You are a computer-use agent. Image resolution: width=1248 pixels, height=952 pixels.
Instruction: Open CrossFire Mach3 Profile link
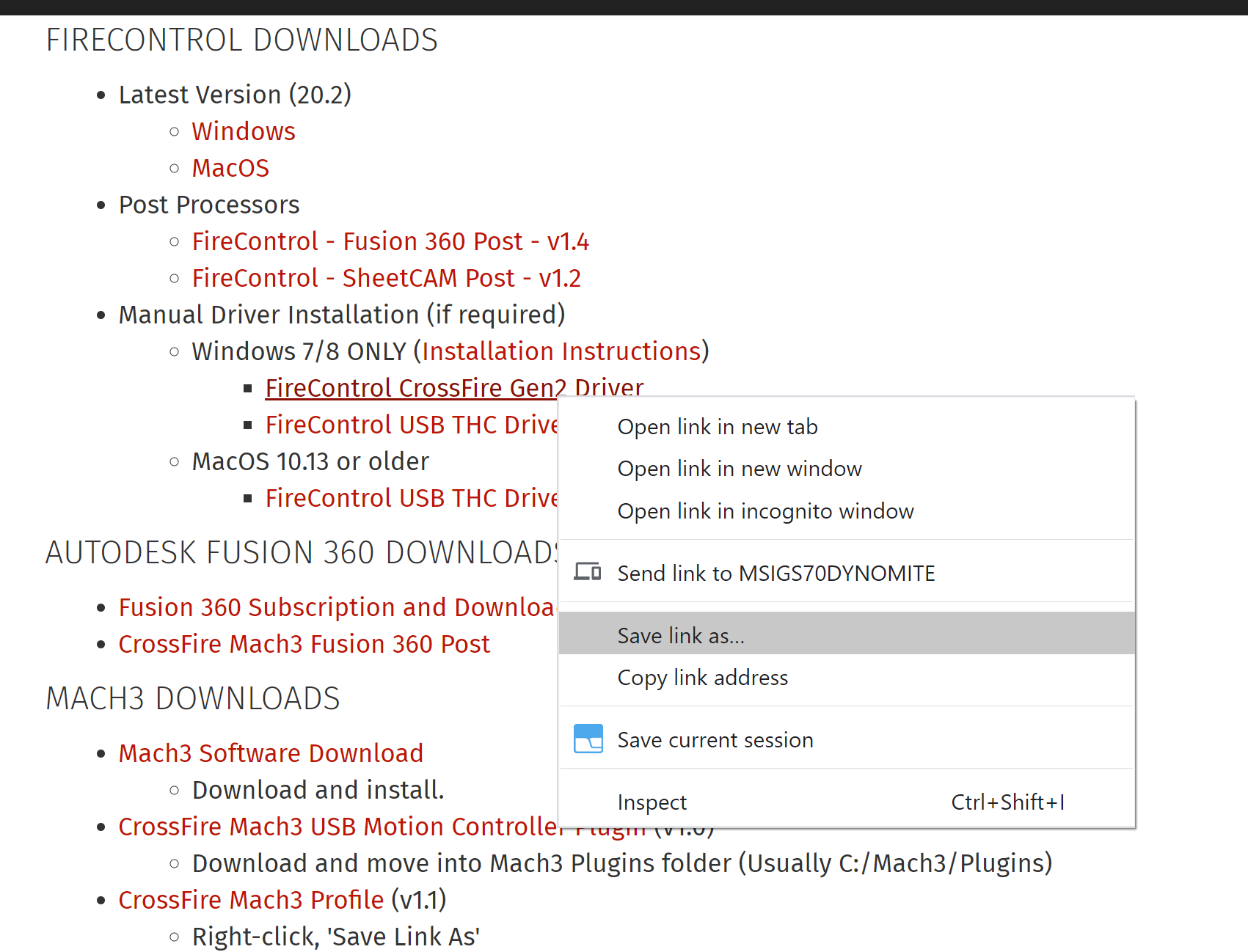pyautogui.click(x=251, y=900)
